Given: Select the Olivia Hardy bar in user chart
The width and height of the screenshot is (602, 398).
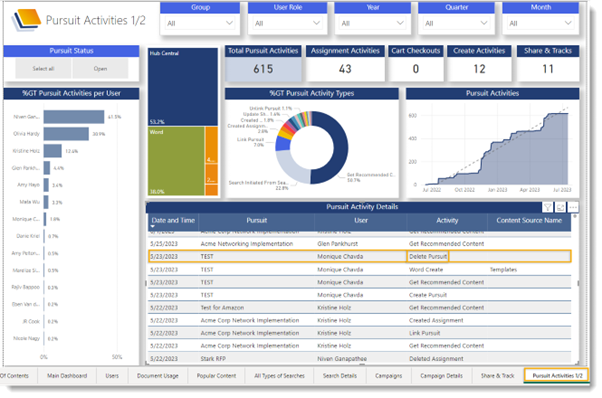Looking at the screenshot, I should pyautogui.click(x=66, y=134).
